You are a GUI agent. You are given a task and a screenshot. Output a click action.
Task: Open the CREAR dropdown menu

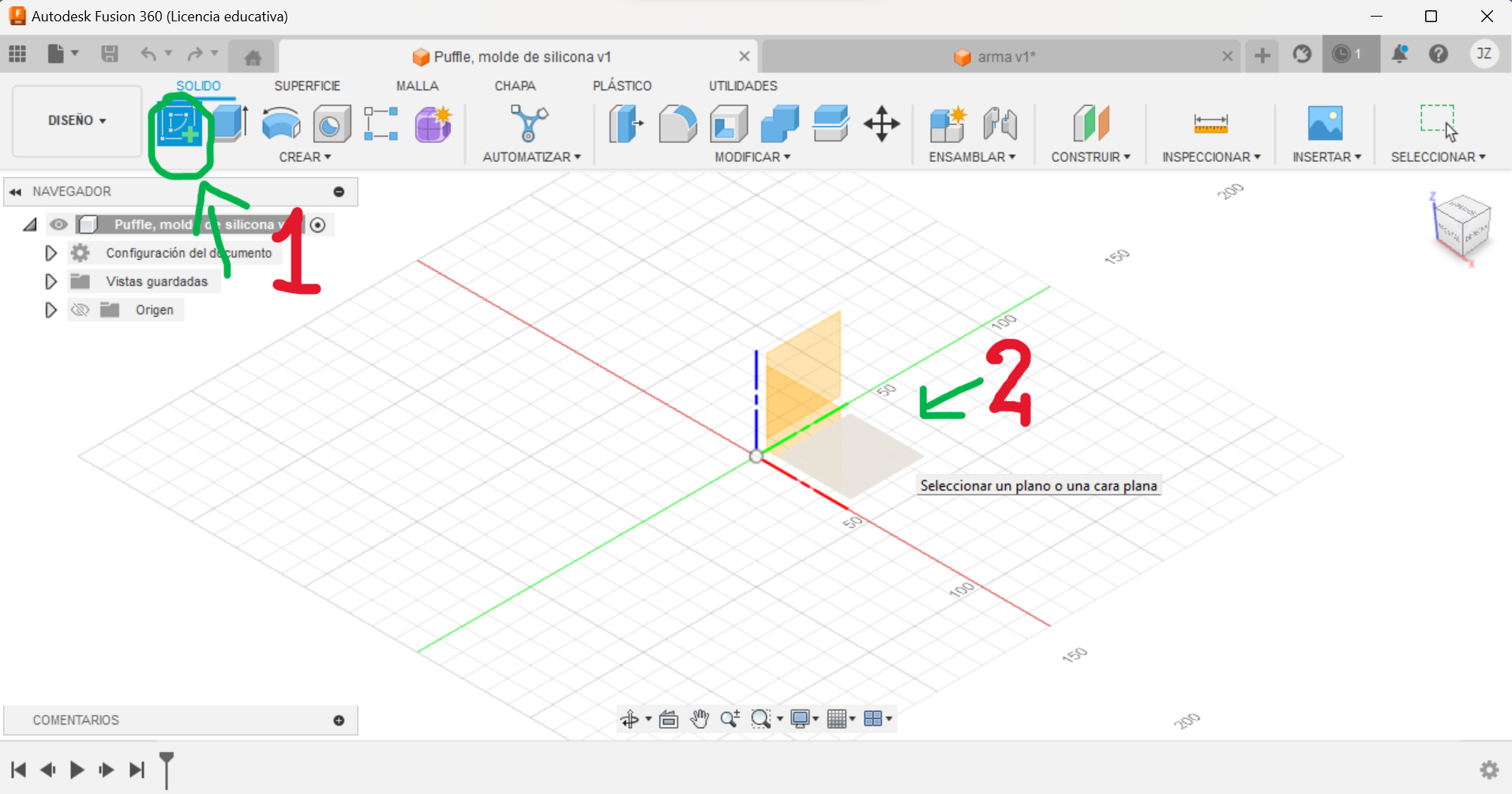pyautogui.click(x=305, y=157)
